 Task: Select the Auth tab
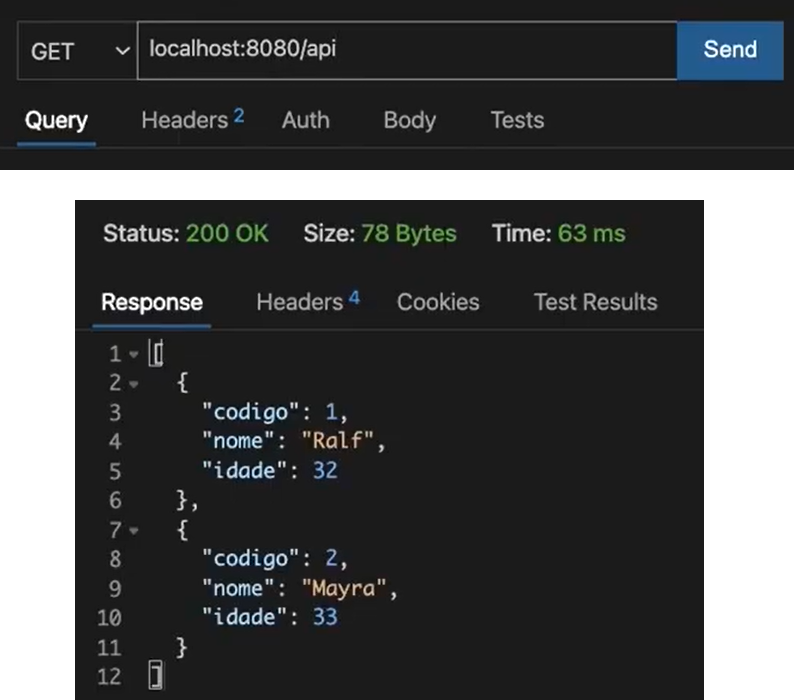[305, 121]
